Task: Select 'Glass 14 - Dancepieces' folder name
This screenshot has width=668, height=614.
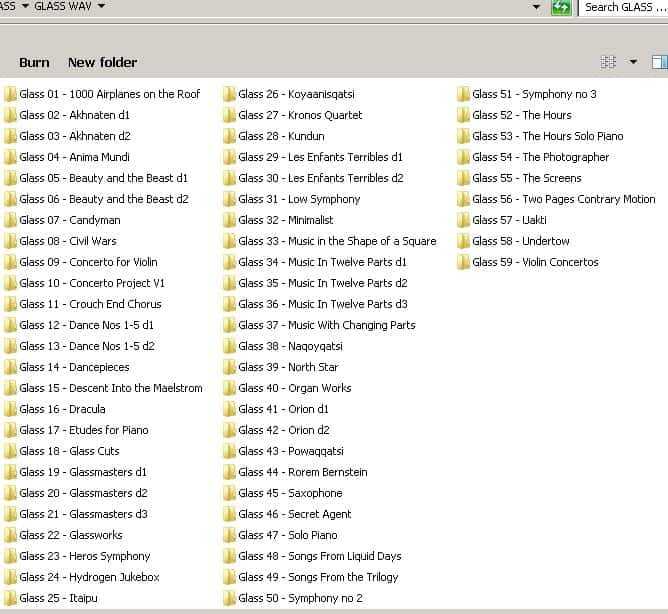Action: tap(74, 367)
